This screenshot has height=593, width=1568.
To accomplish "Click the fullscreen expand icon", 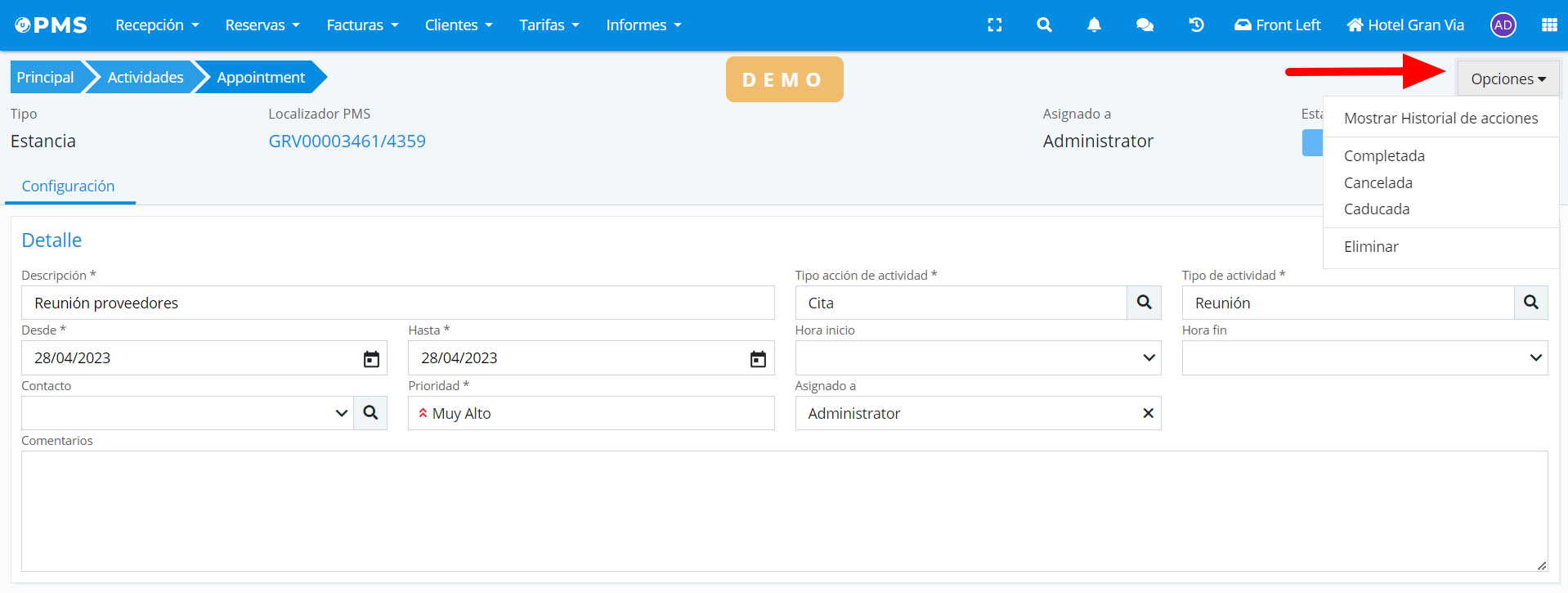I will pos(994,25).
